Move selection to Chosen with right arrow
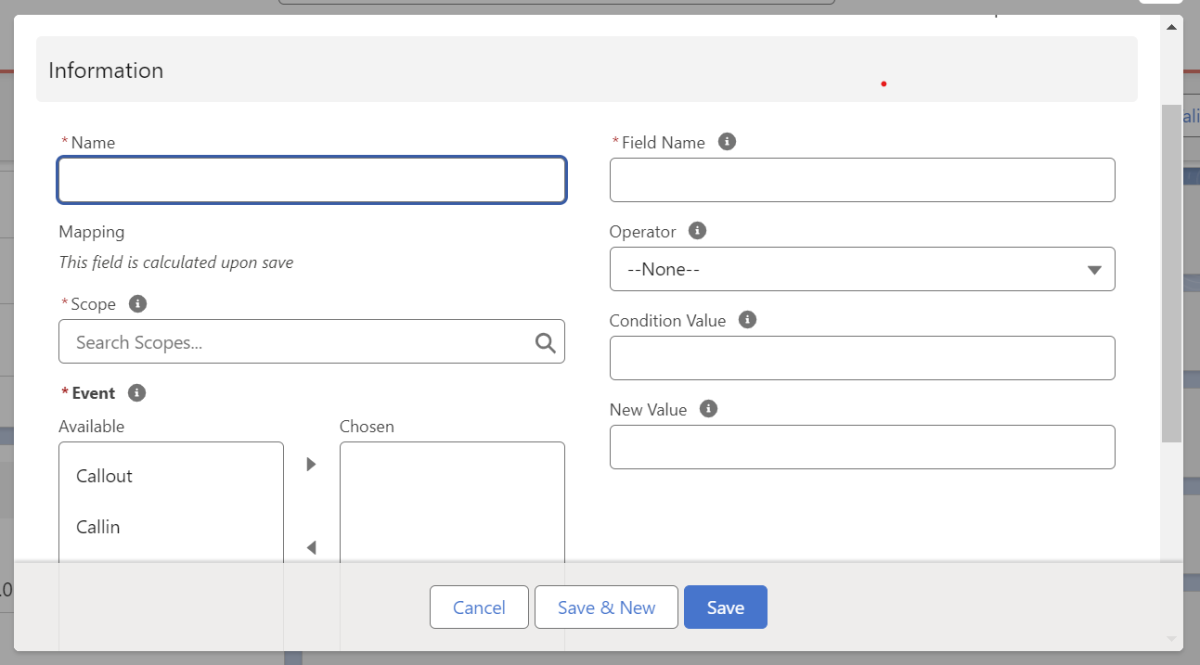The image size is (1200, 665). [311, 464]
